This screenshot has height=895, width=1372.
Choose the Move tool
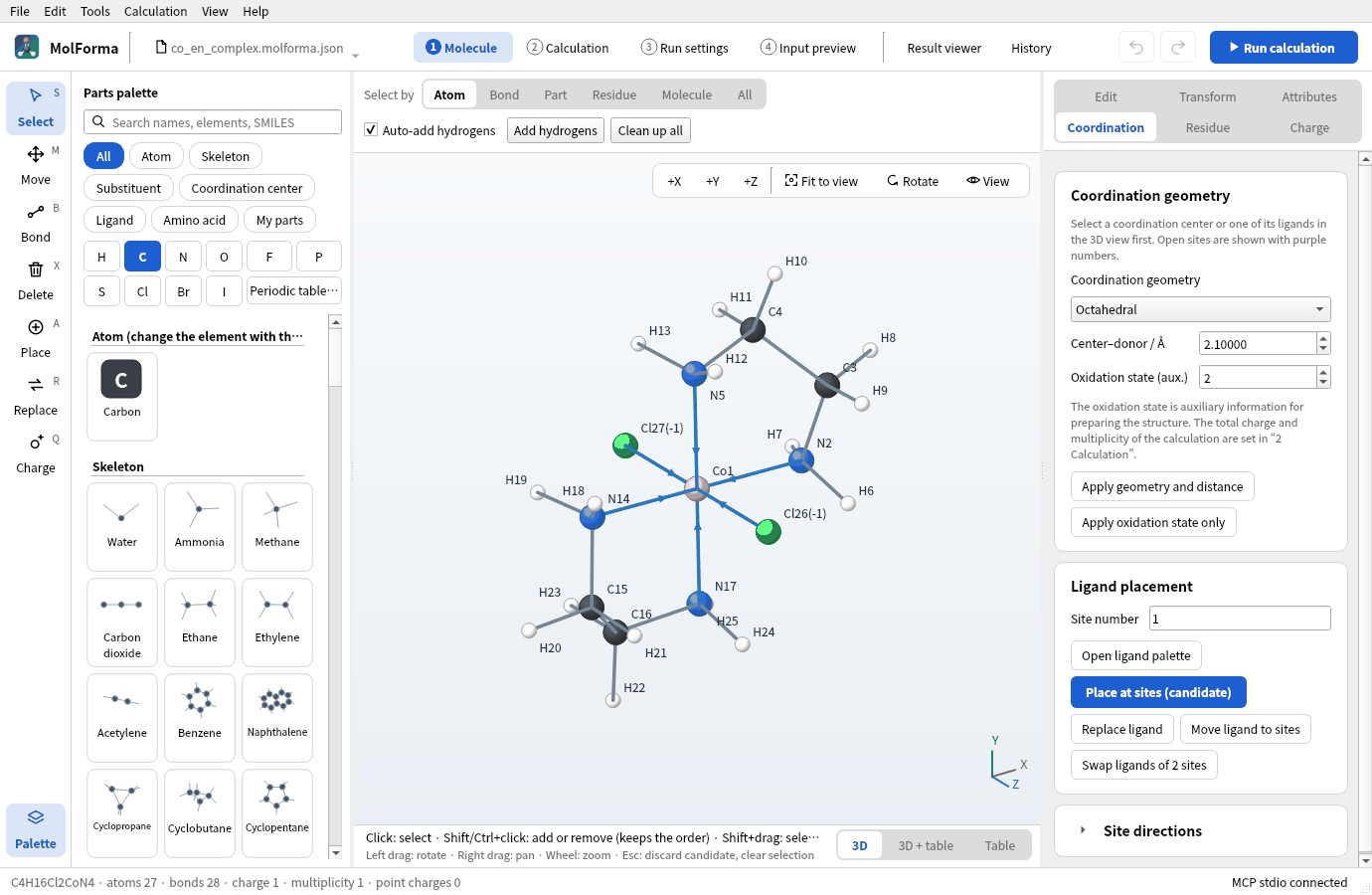[x=36, y=165]
